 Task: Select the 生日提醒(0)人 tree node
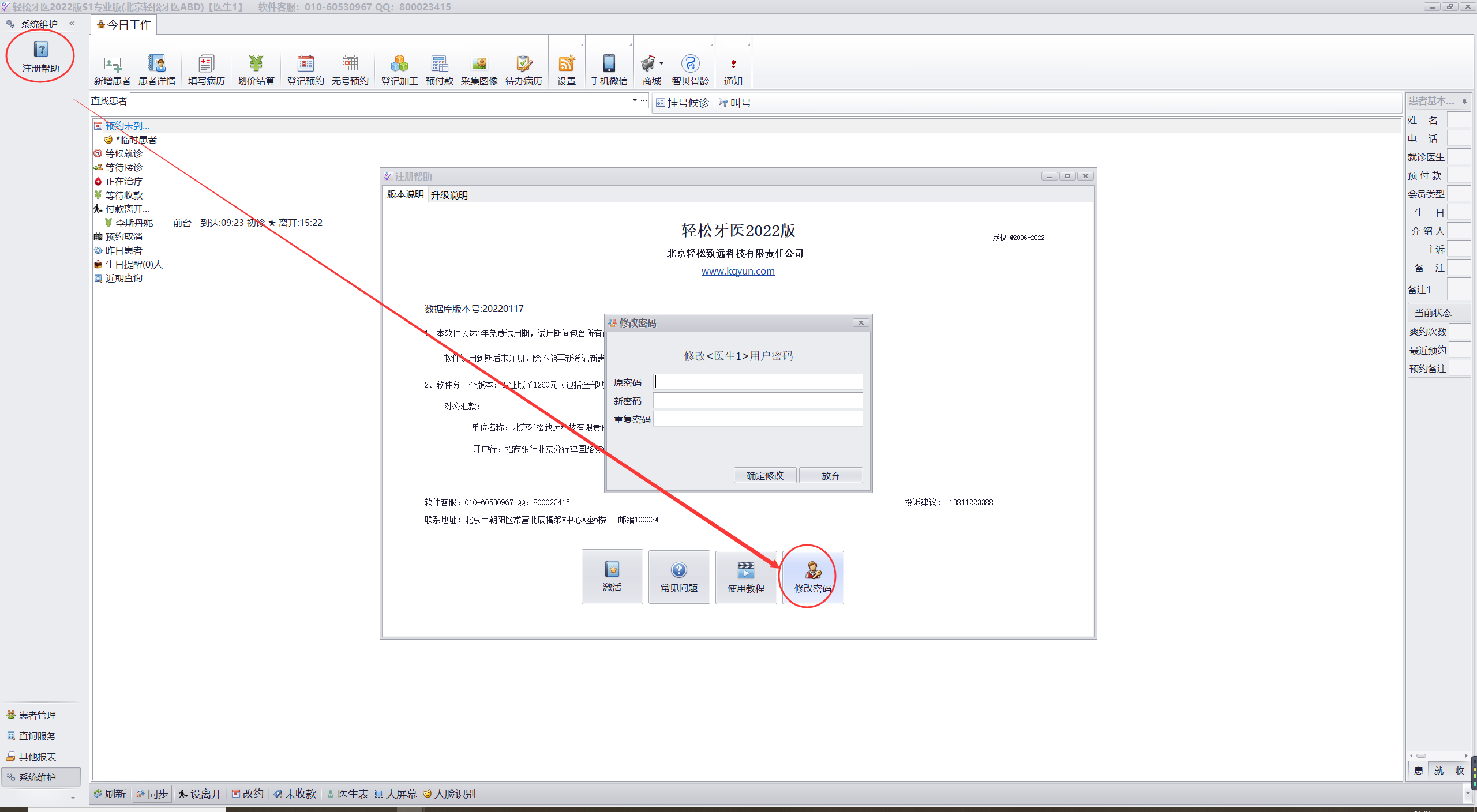(x=134, y=264)
